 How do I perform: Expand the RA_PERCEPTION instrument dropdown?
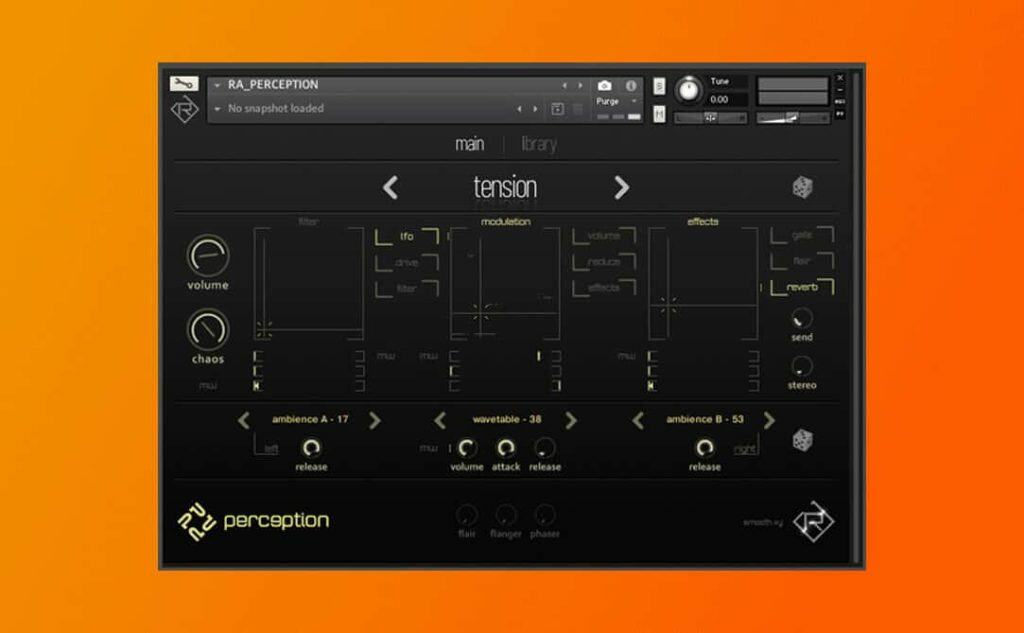(x=218, y=86)
